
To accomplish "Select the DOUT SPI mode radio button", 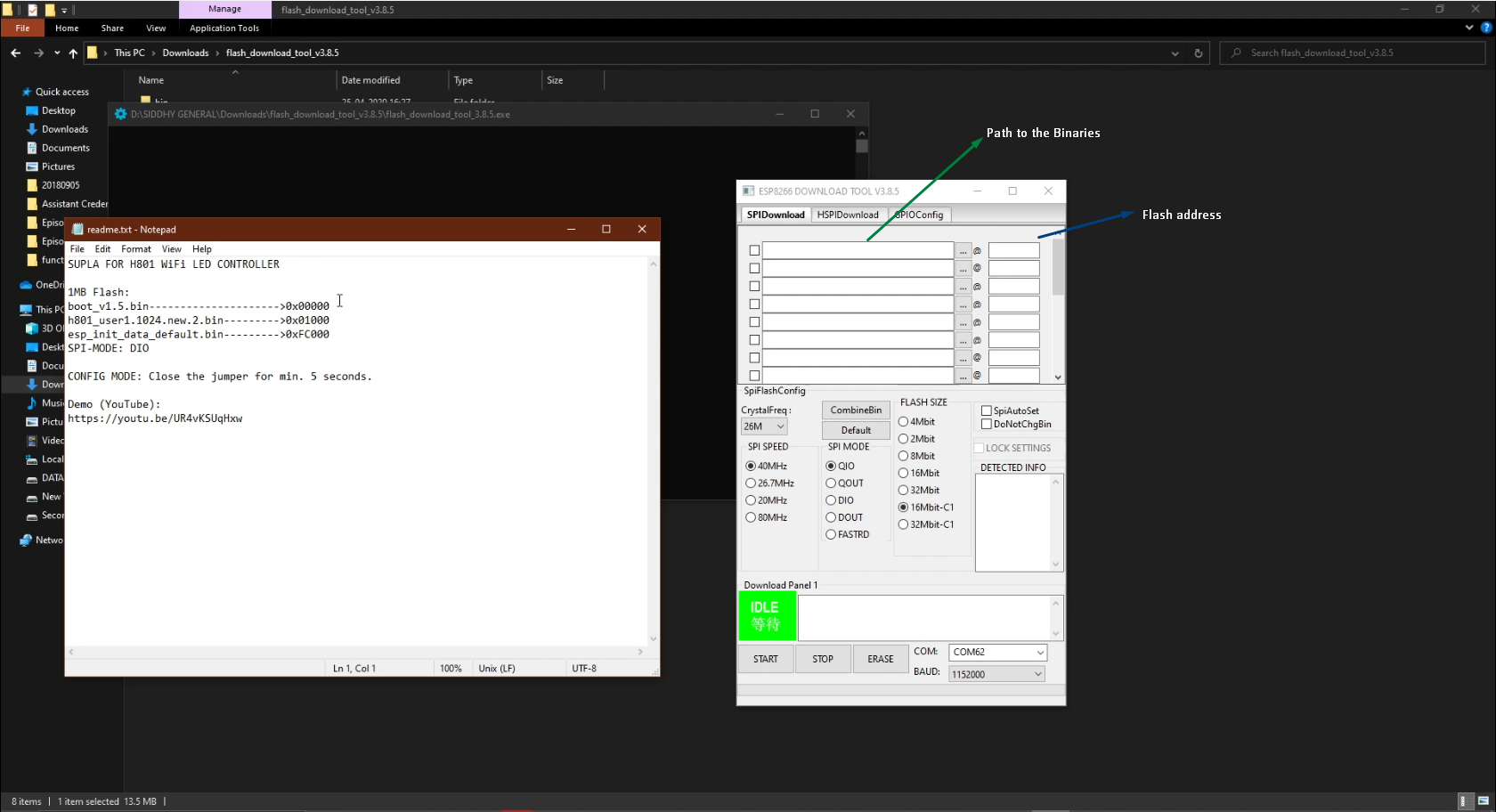I will tap(830, 516).
